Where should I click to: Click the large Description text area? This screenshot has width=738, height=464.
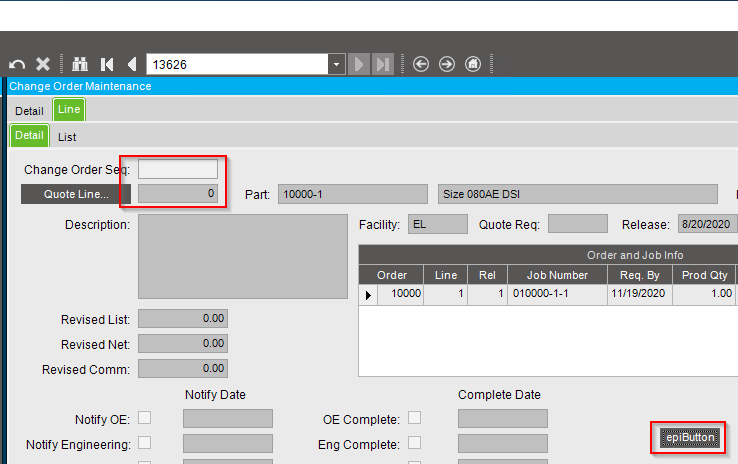coord(243,256)
